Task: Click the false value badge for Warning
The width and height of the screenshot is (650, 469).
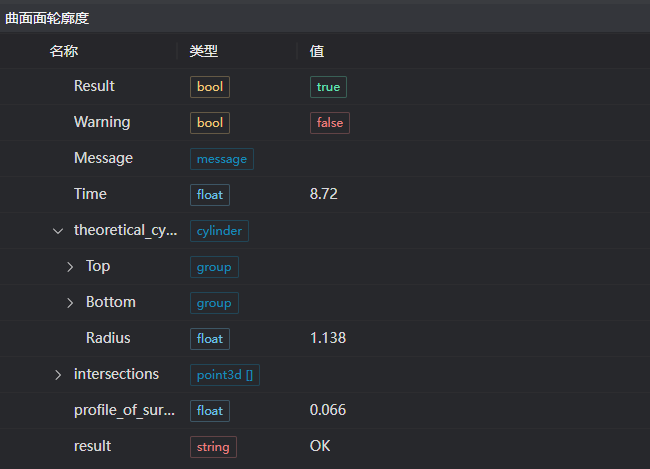Action: point(329,123)
